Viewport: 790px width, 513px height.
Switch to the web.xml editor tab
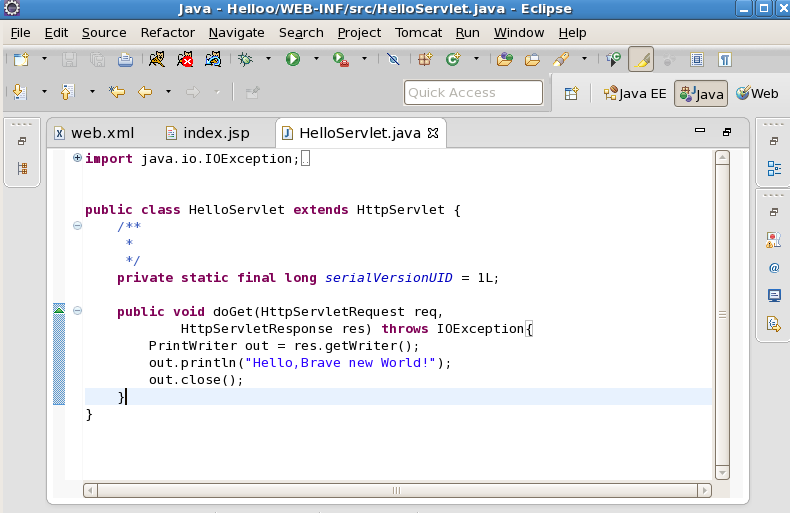point(94,133)
